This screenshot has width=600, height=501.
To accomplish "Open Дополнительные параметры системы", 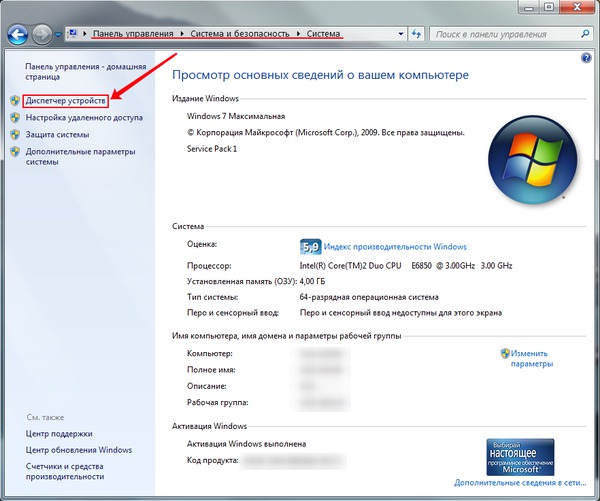I will tap(80, 157).
